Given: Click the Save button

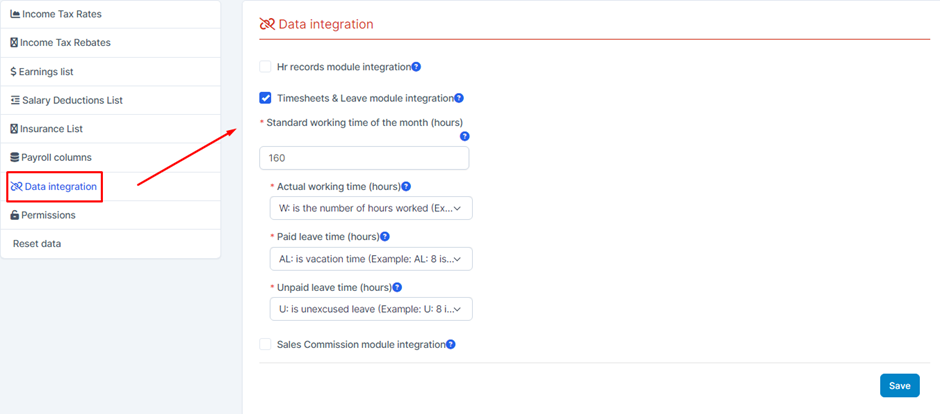Looking at the screenshot, I should click(x=899, y=386).
